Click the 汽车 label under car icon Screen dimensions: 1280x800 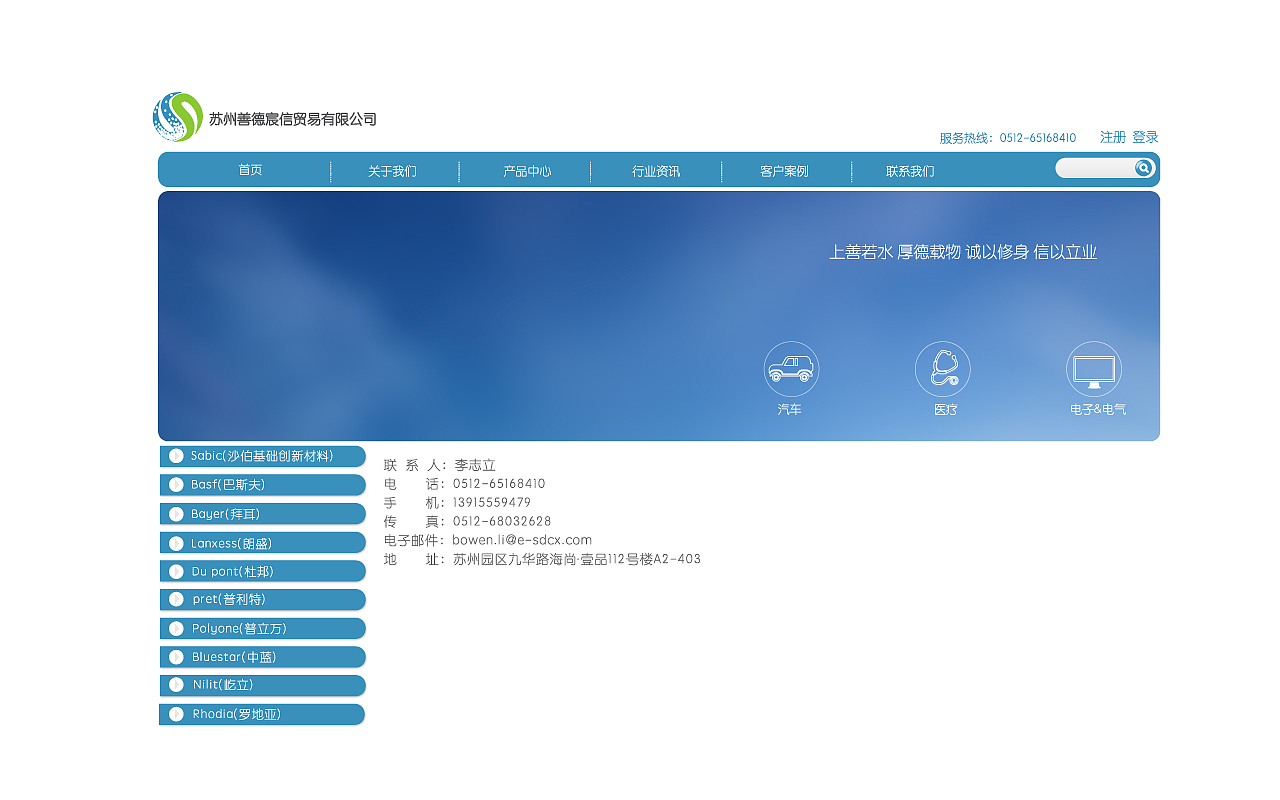(790, 409)
